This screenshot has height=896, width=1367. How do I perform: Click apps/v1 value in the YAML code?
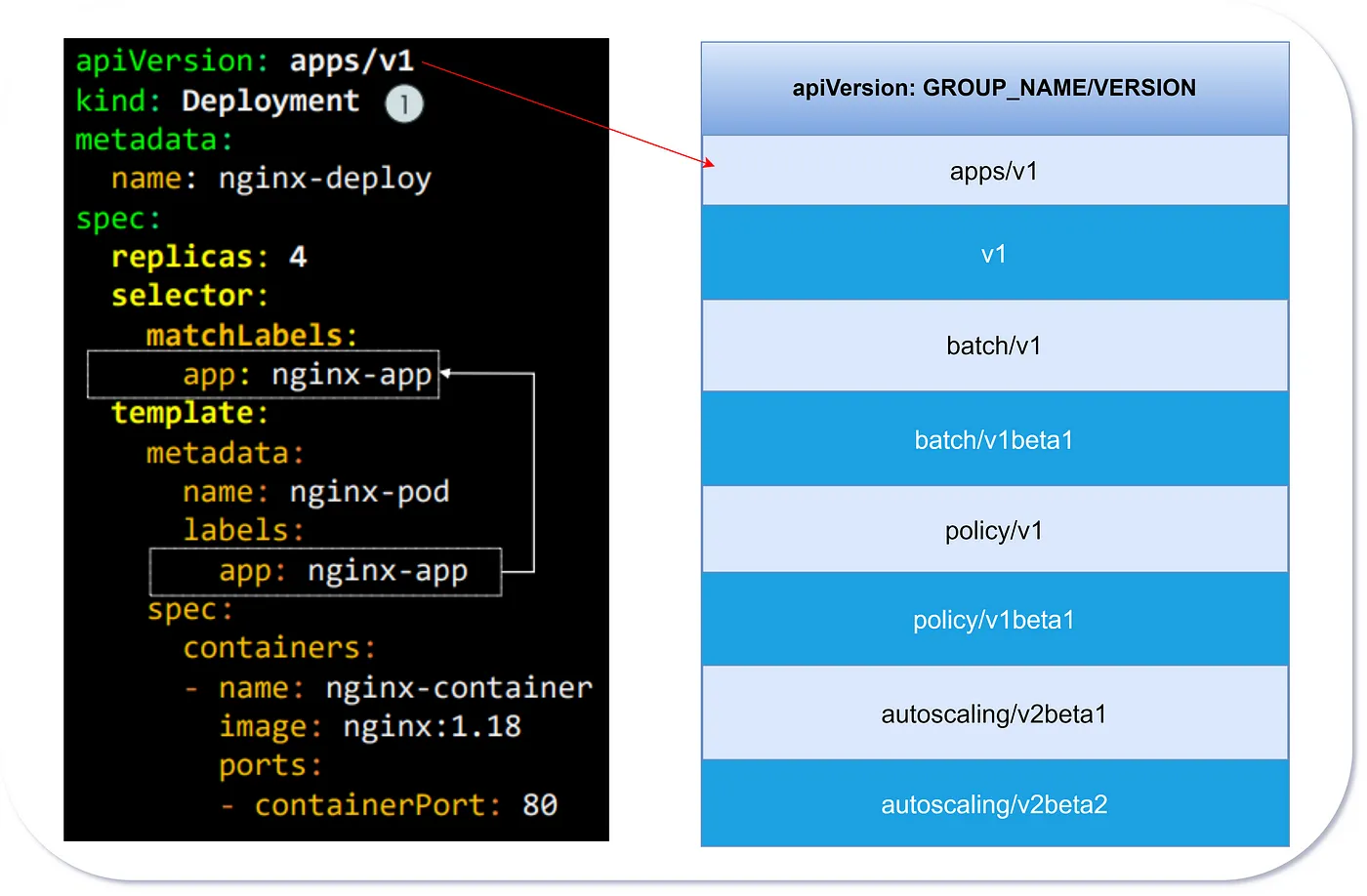(x=352, y=61)
